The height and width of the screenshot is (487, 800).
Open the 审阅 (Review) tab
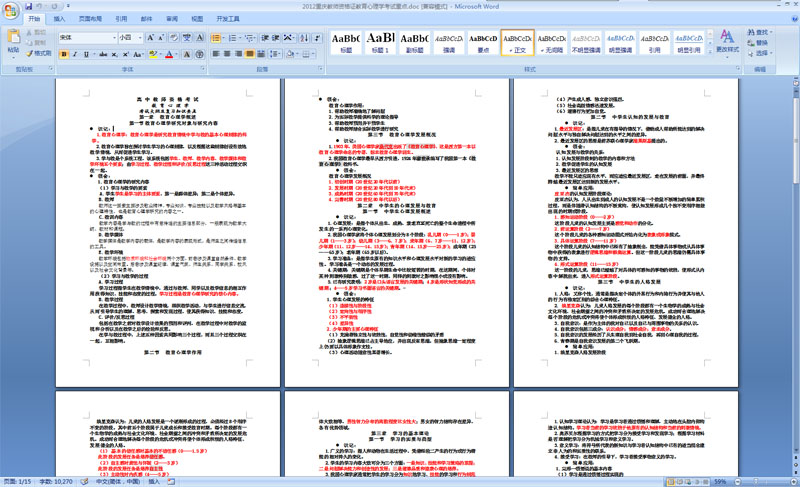click(x=172, y=19)
